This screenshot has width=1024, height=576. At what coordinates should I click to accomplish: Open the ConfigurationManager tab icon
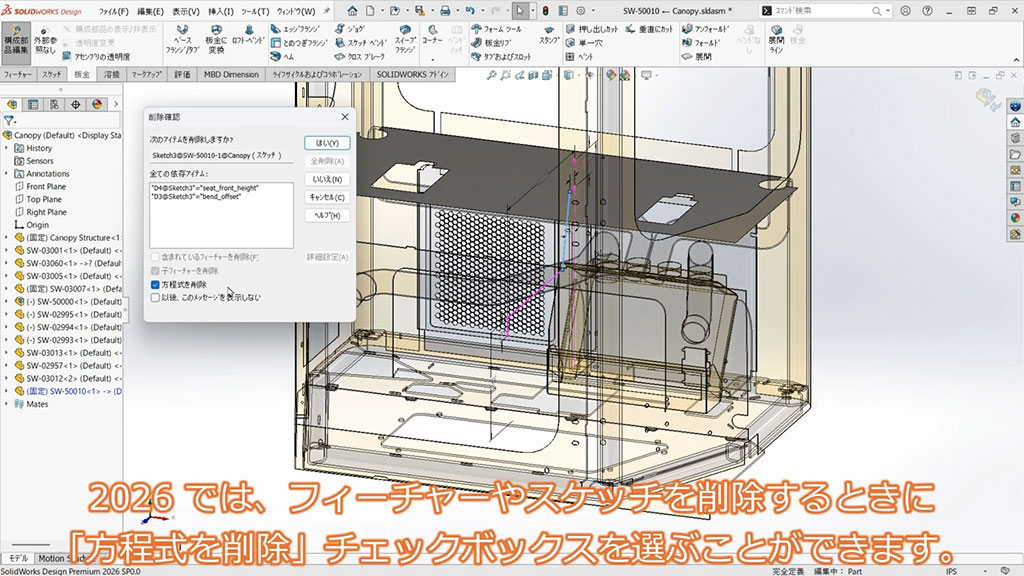54,104
